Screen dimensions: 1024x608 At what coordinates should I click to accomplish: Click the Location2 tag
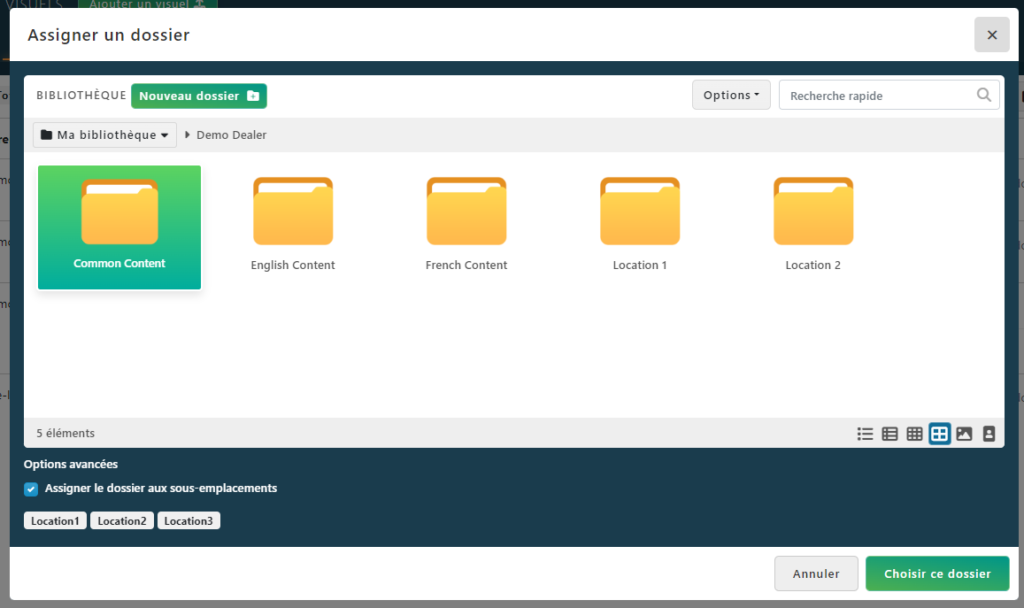pos(122,521)
